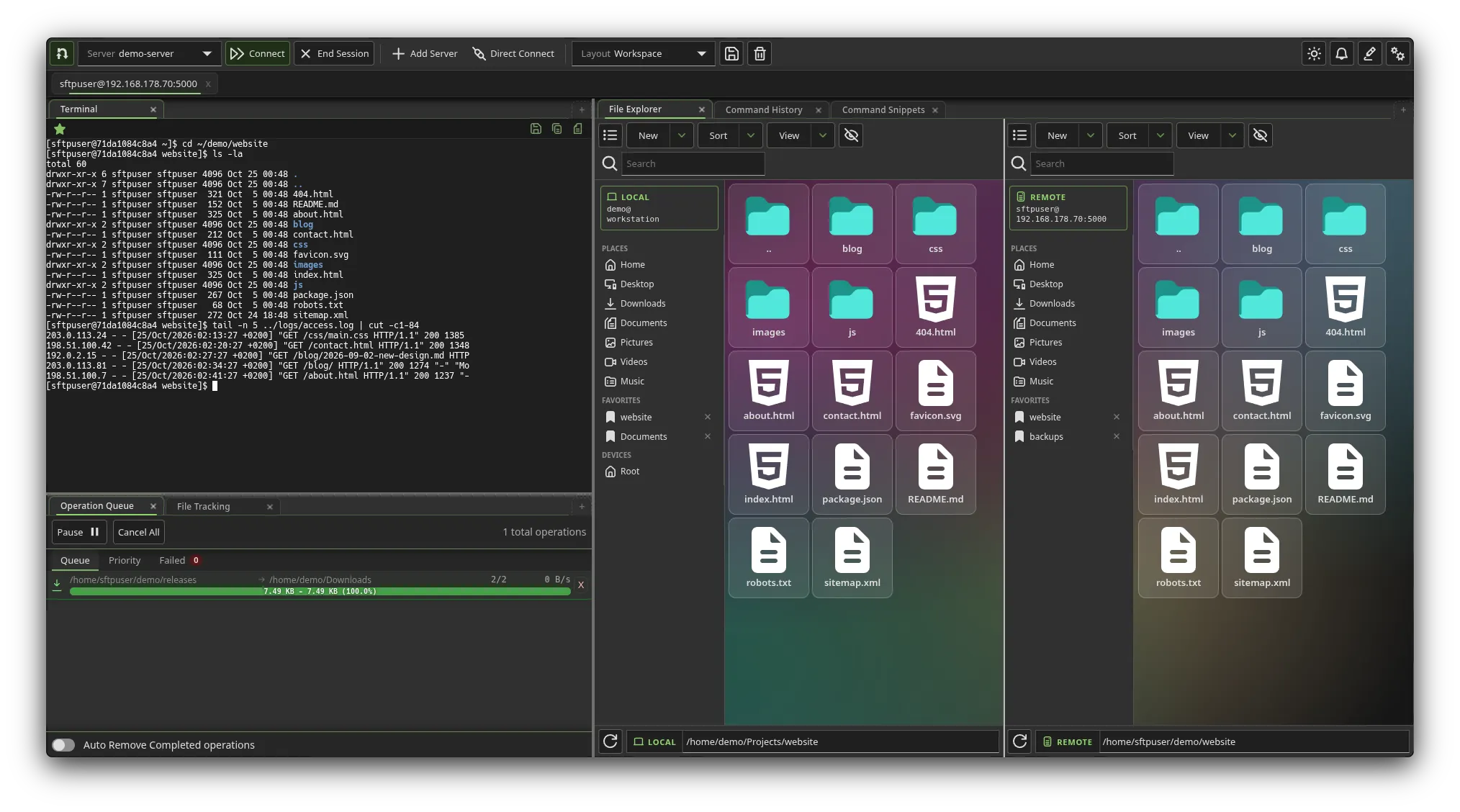The image size is (1460, 812).
Task: Click the terminal save output icon
Action: 536,128
